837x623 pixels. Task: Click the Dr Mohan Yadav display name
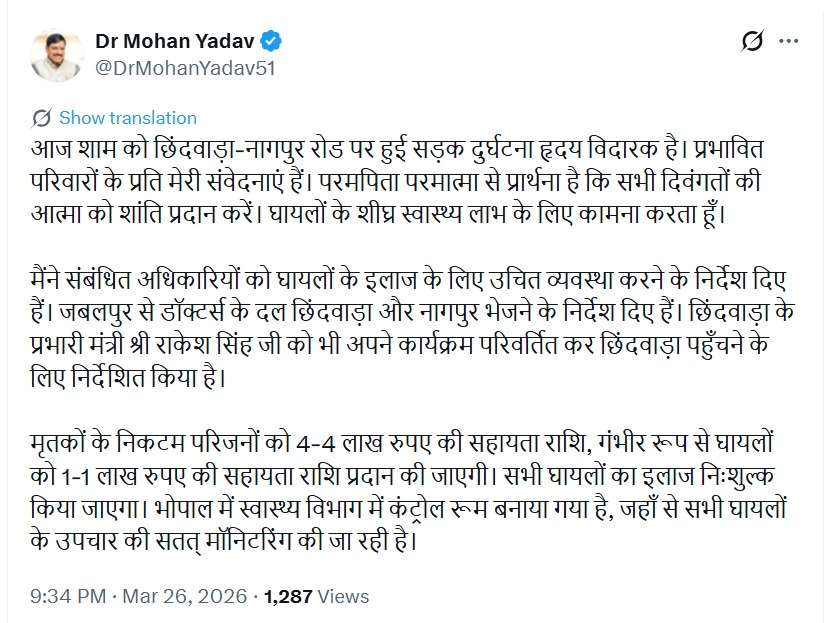click(x=175, y=42)
